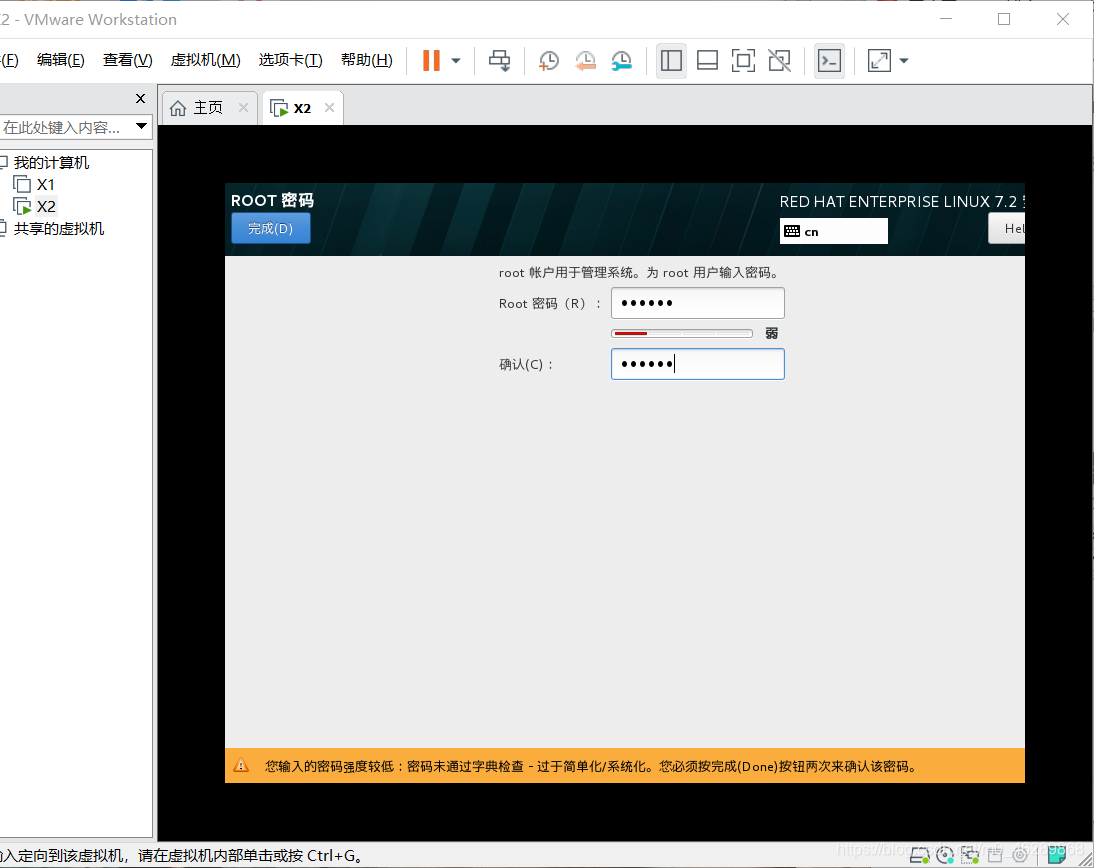
Task: Minimize the VMware Workstation window
Action: pos(946,19)
